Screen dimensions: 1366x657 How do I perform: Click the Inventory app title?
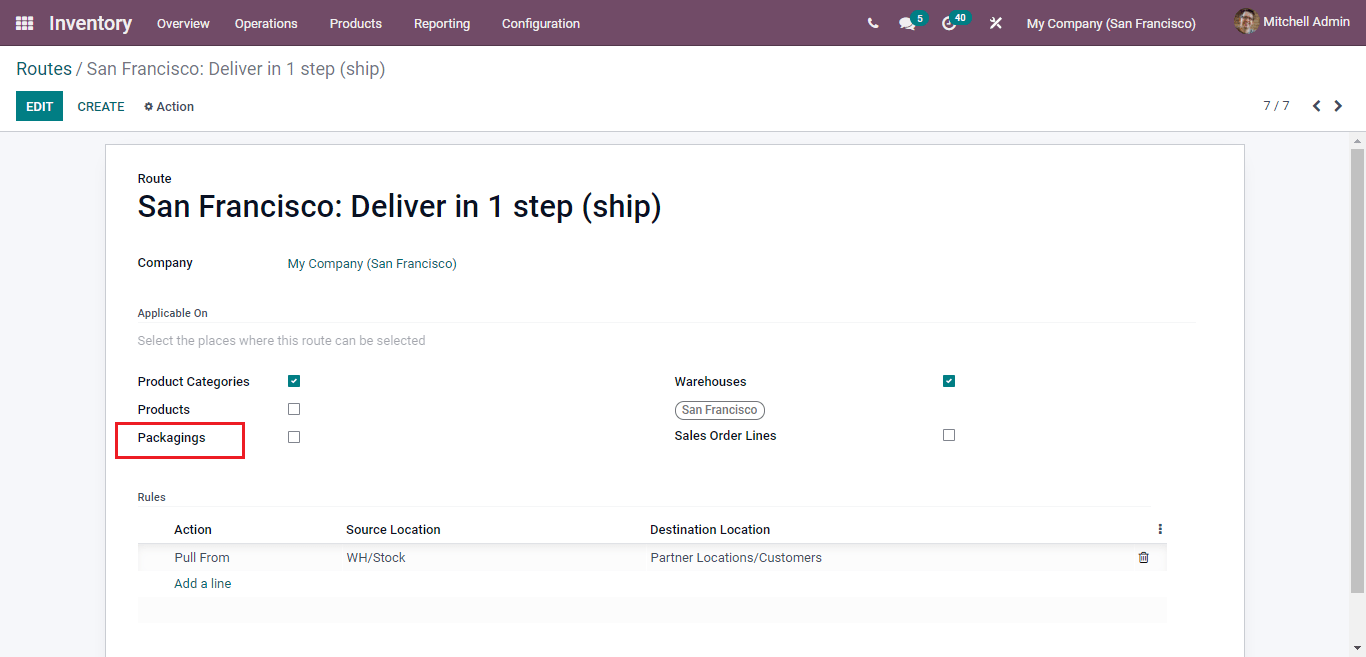[x=90, y=23]
